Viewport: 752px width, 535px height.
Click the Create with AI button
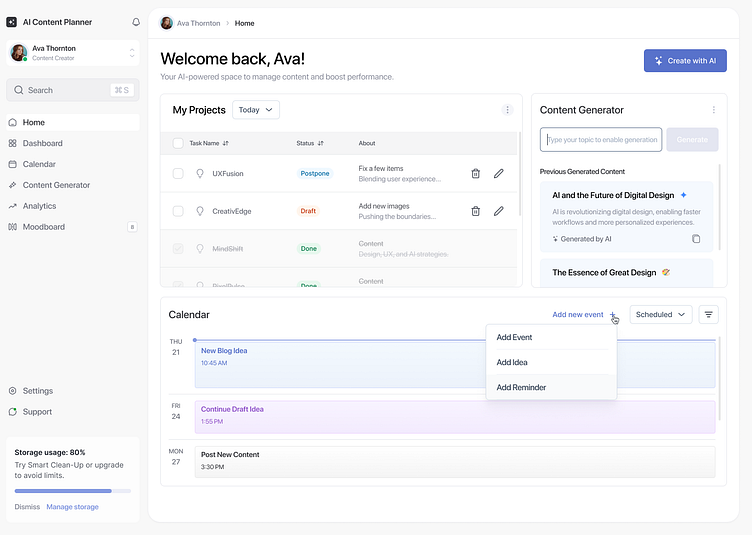click(x=685, y=61)
